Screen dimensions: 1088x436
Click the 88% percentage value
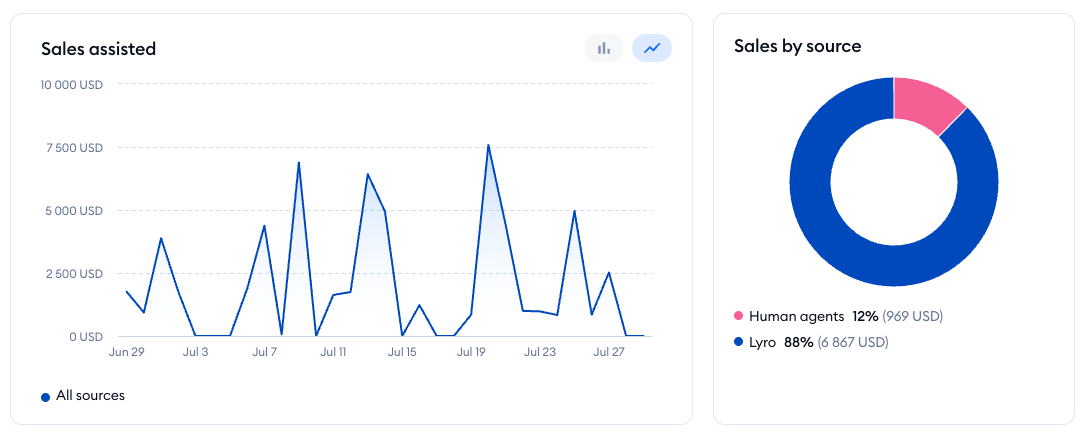click(799, 342)
